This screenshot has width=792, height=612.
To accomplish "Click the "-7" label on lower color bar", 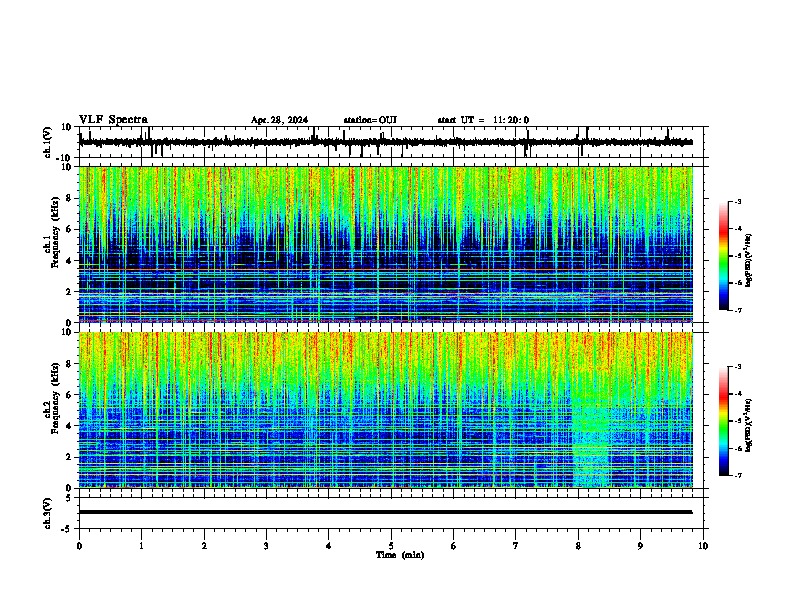I will tap(738, 475).
